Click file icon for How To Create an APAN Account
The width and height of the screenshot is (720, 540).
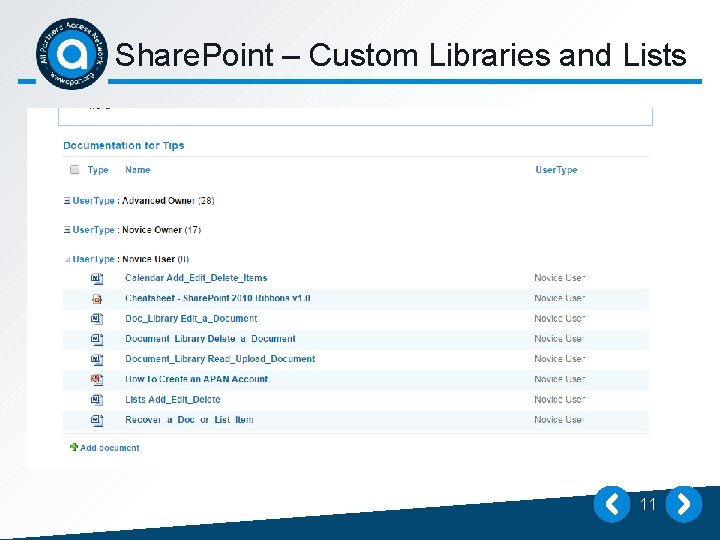(x=97, y=379)
